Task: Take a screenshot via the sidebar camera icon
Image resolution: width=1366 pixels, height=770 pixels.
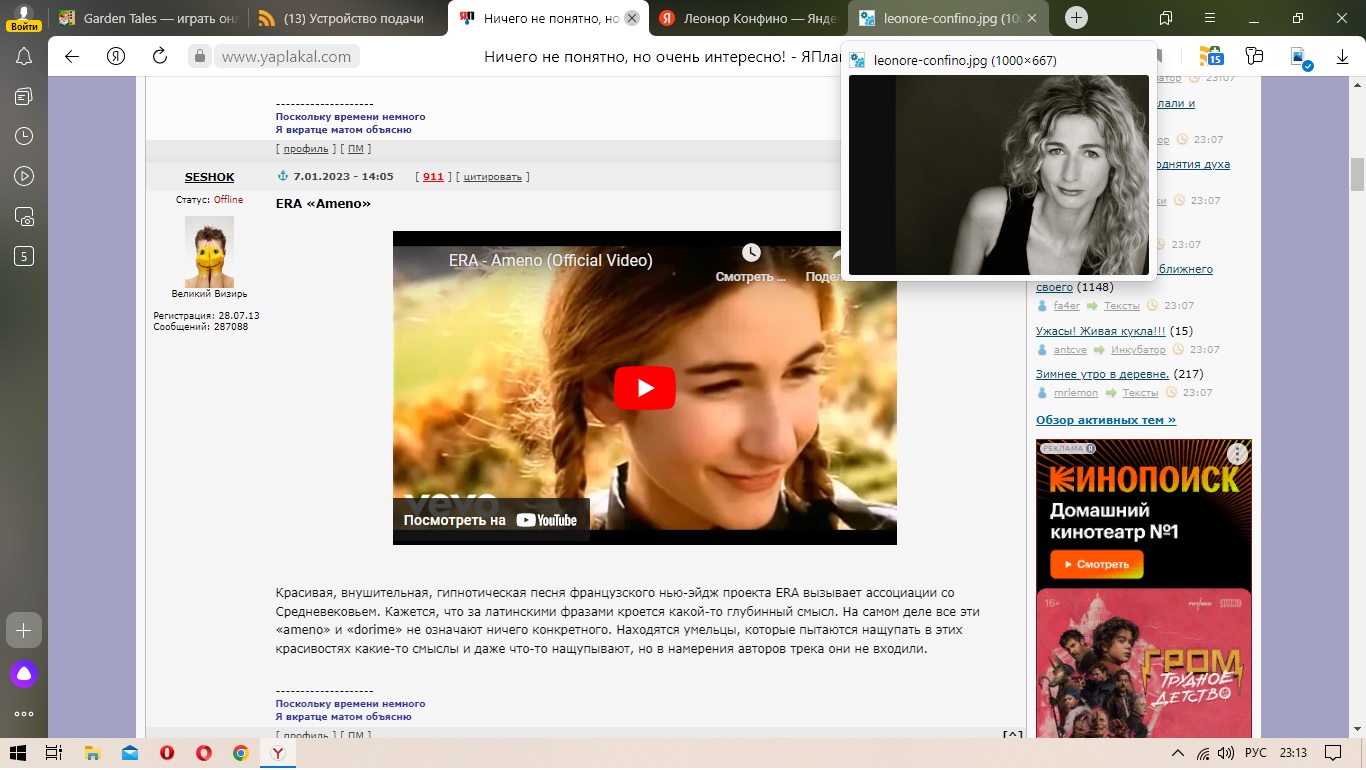Action: tap(24, 216)
